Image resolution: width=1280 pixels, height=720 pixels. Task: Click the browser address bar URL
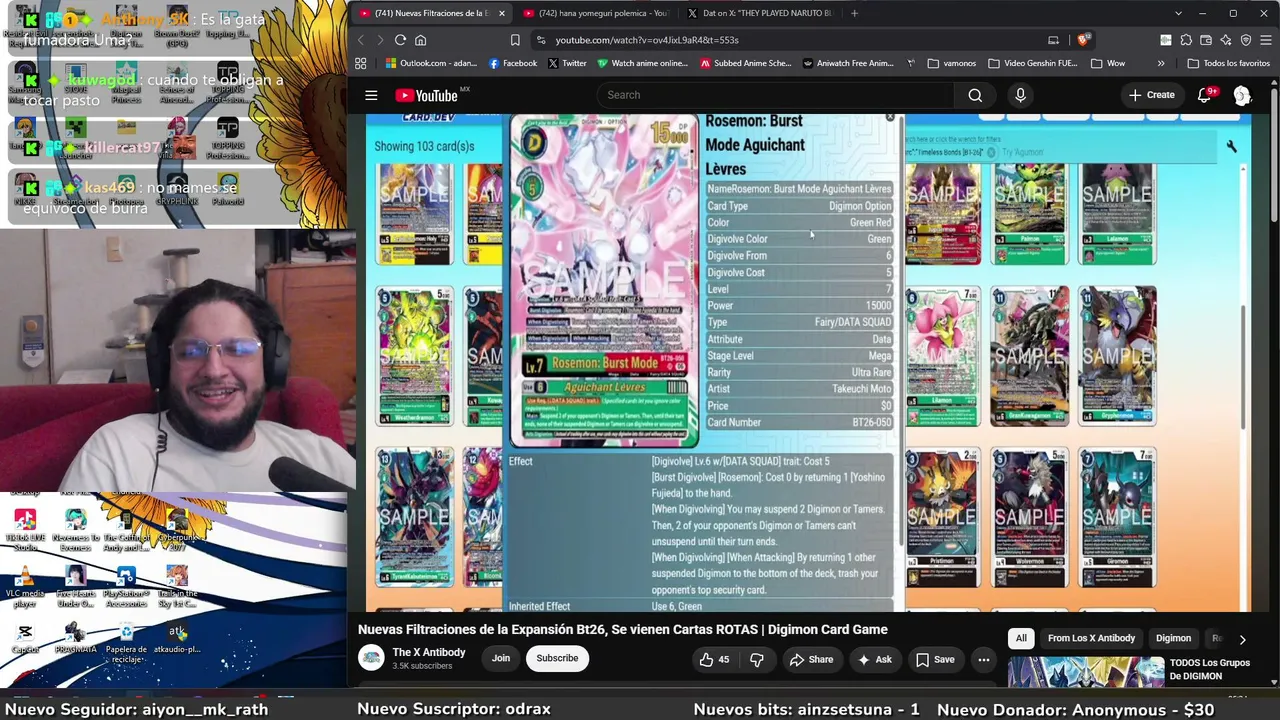click(x=647, y=40)
